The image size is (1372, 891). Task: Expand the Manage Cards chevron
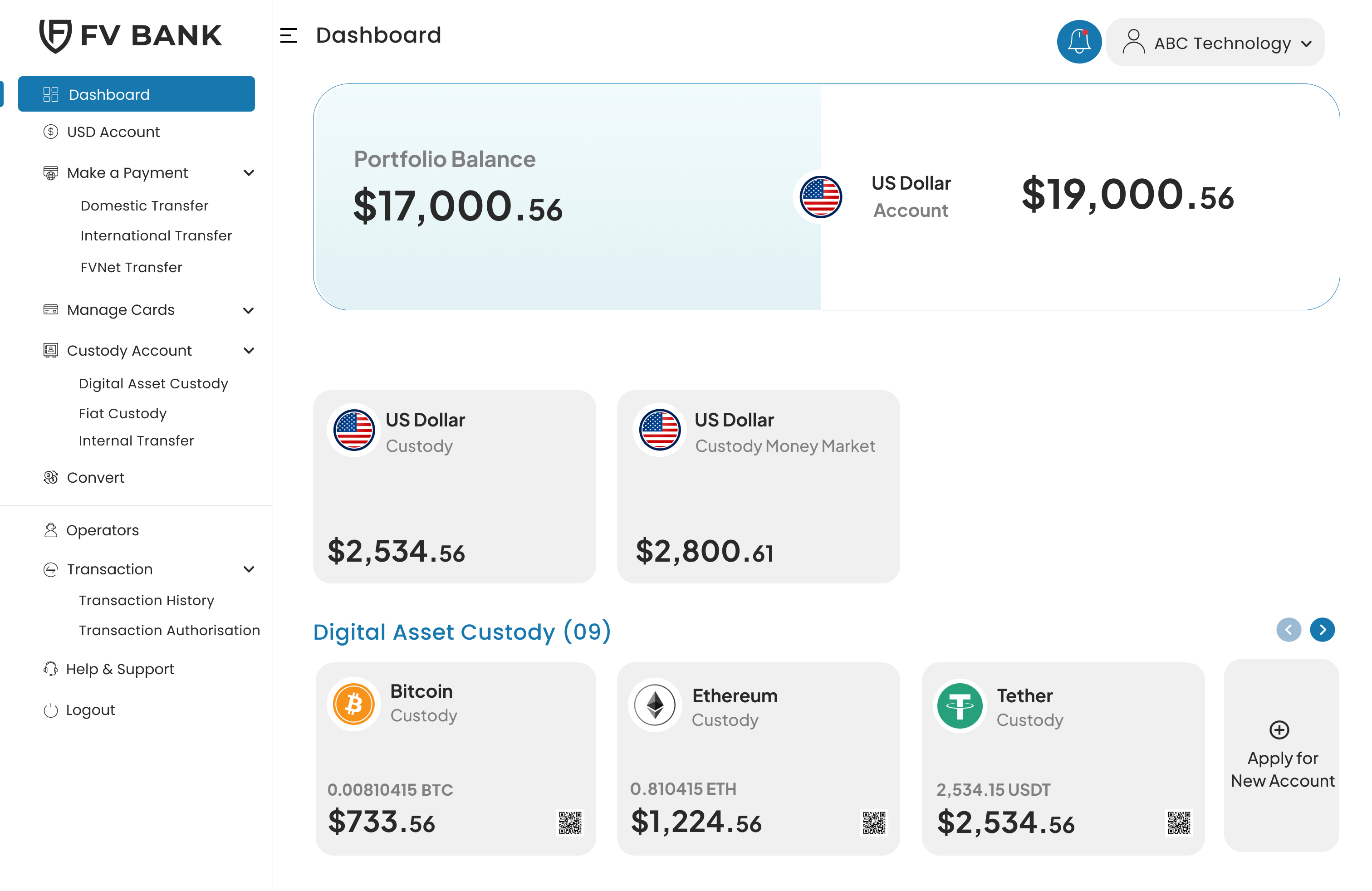point(249,310)
